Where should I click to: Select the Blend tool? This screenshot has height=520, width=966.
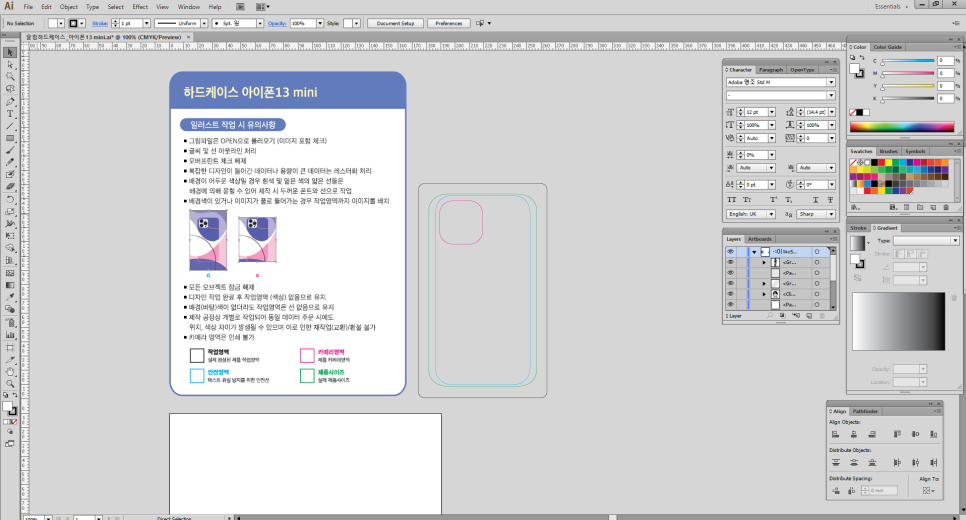click(10, 310)
